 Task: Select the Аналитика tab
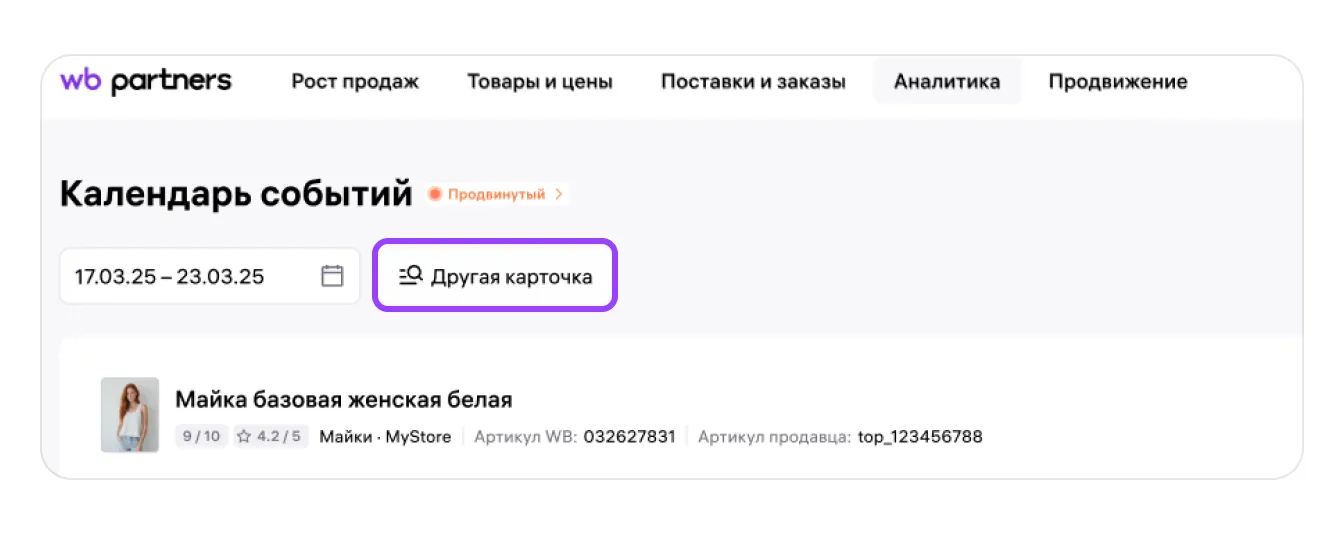[946, 82]
